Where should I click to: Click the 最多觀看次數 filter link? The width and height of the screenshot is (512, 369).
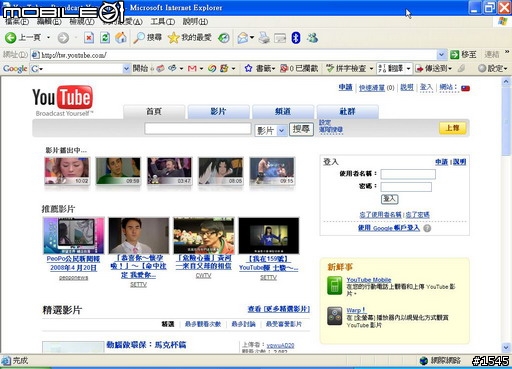tap(203, 324)
